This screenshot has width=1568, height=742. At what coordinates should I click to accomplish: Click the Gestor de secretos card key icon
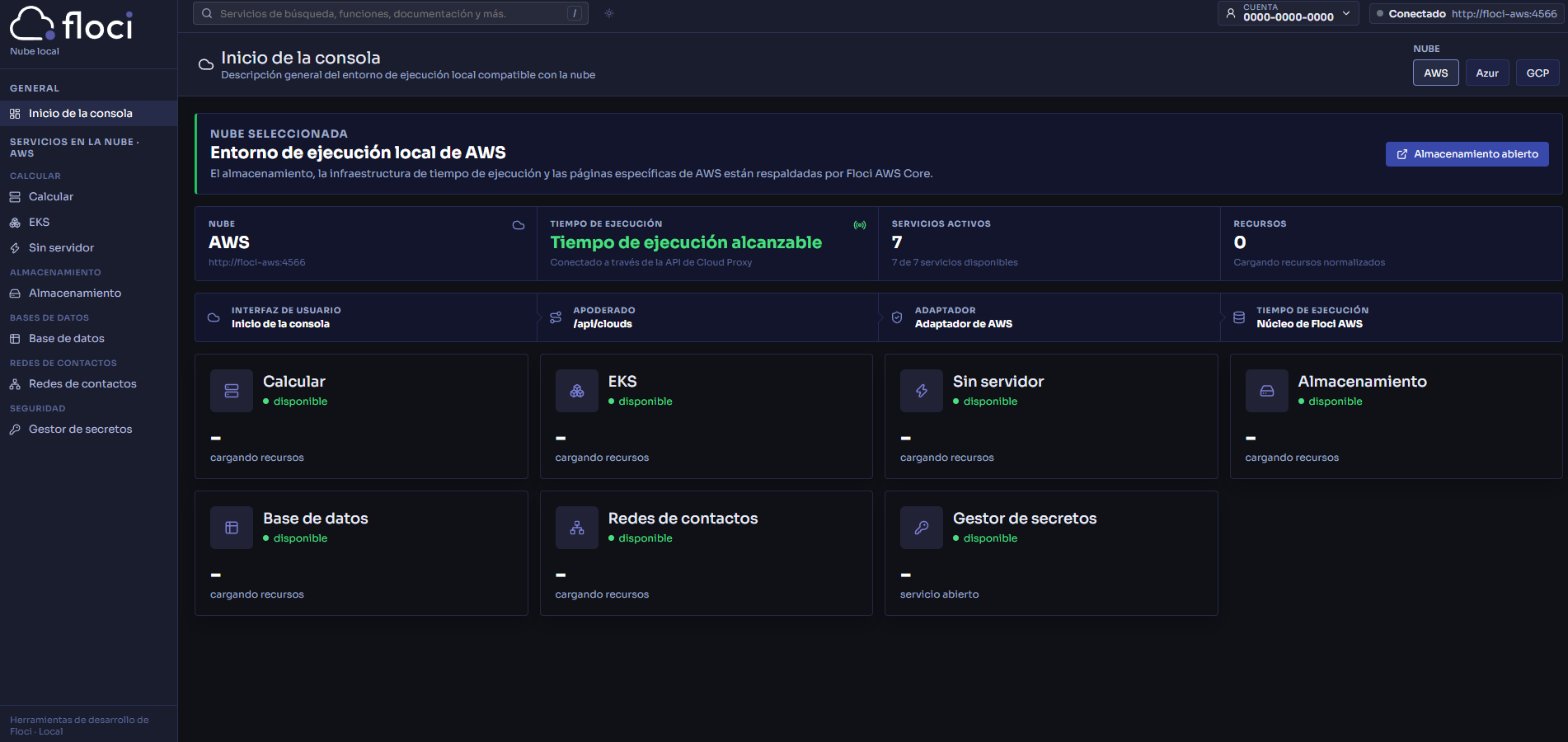tap(922, 528)
